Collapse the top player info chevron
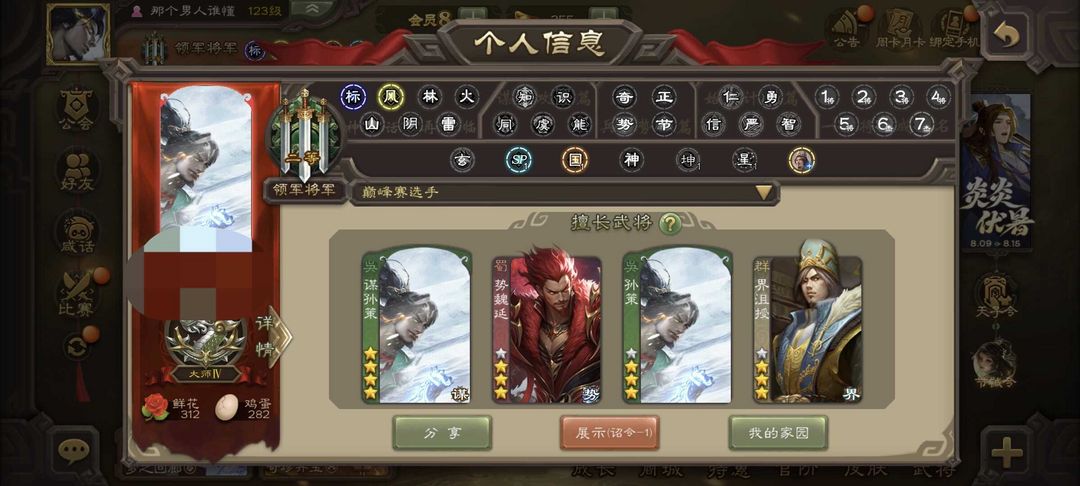1080x486 pixels. (x=311, y=8)
